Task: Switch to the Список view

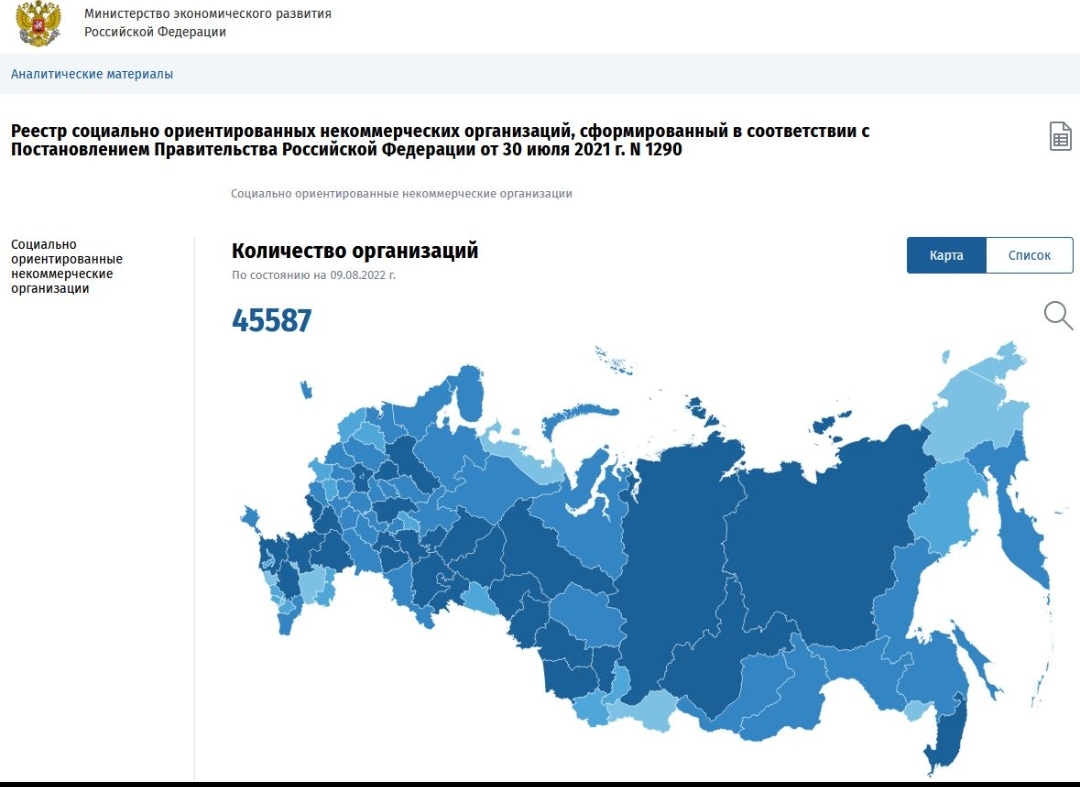Action: coord(1029,255)
